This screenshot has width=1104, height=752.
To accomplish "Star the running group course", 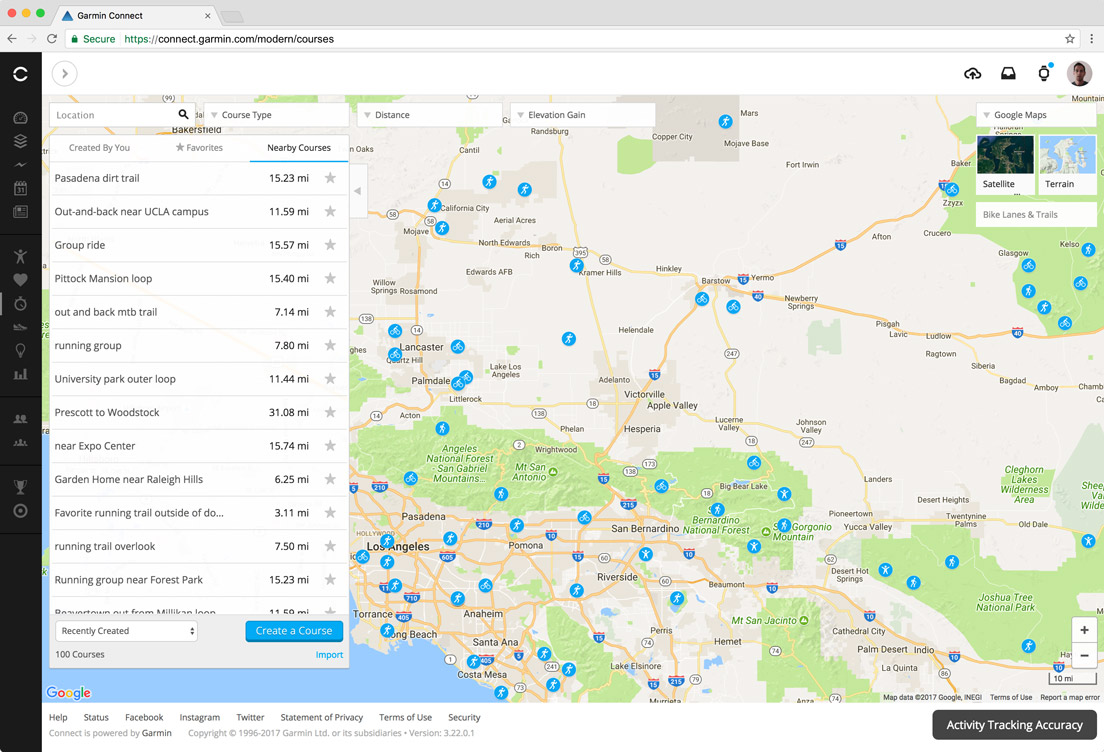I will point(330,345).
